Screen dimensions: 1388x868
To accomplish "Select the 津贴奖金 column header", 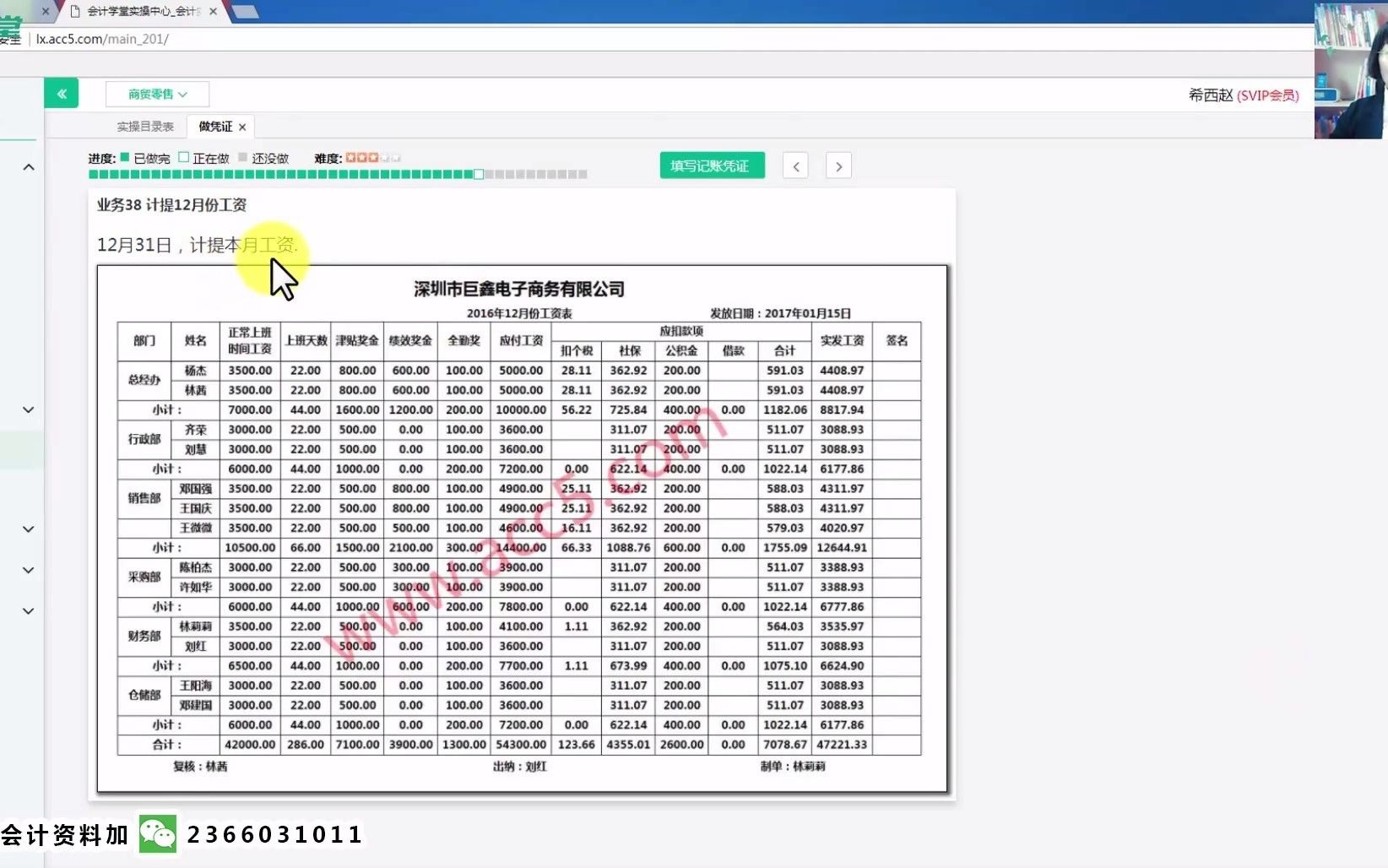I will point(357,341).
